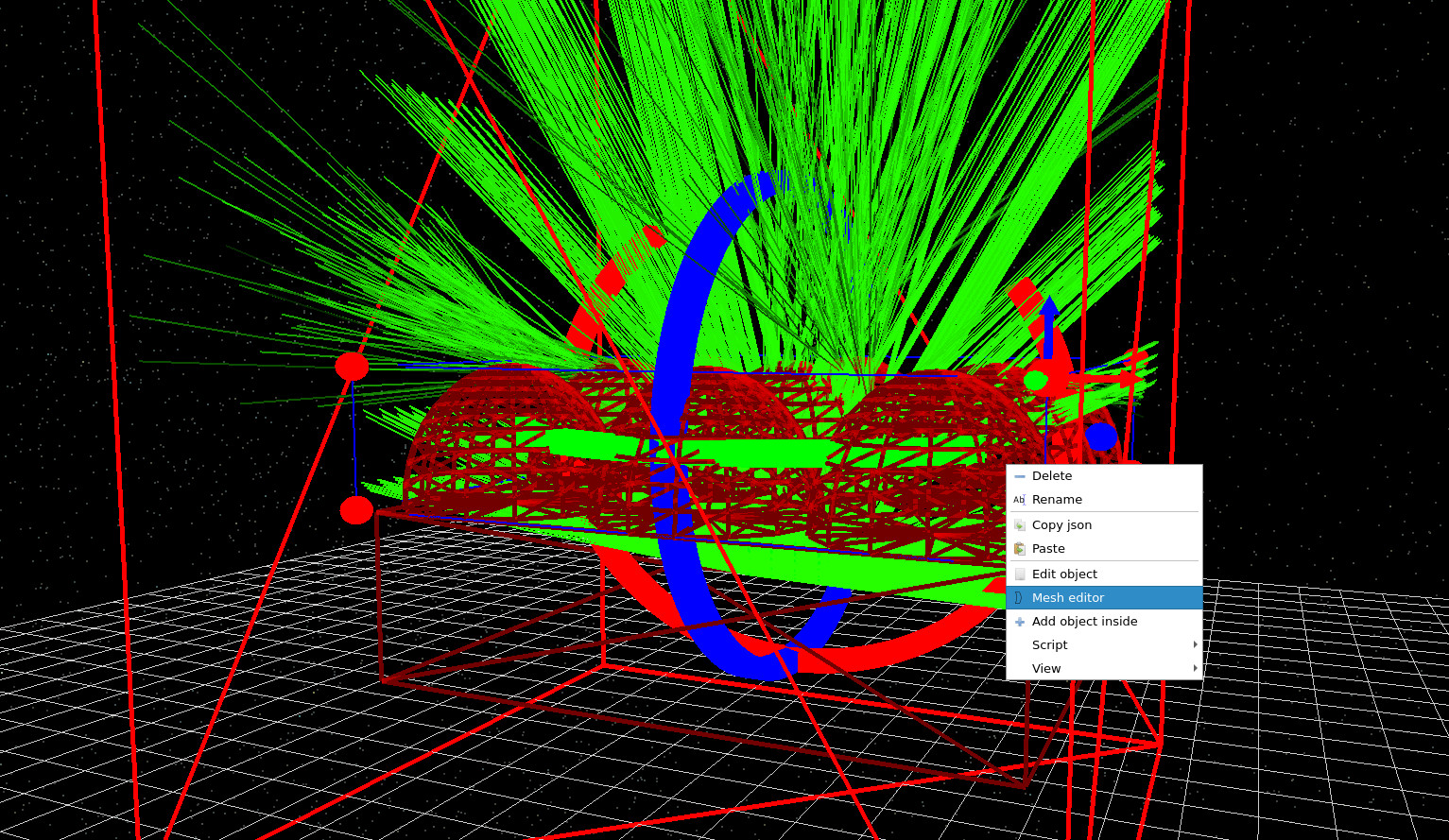
Task: Select the blue vertical translation arrow gizmo
Action: 1049,326
